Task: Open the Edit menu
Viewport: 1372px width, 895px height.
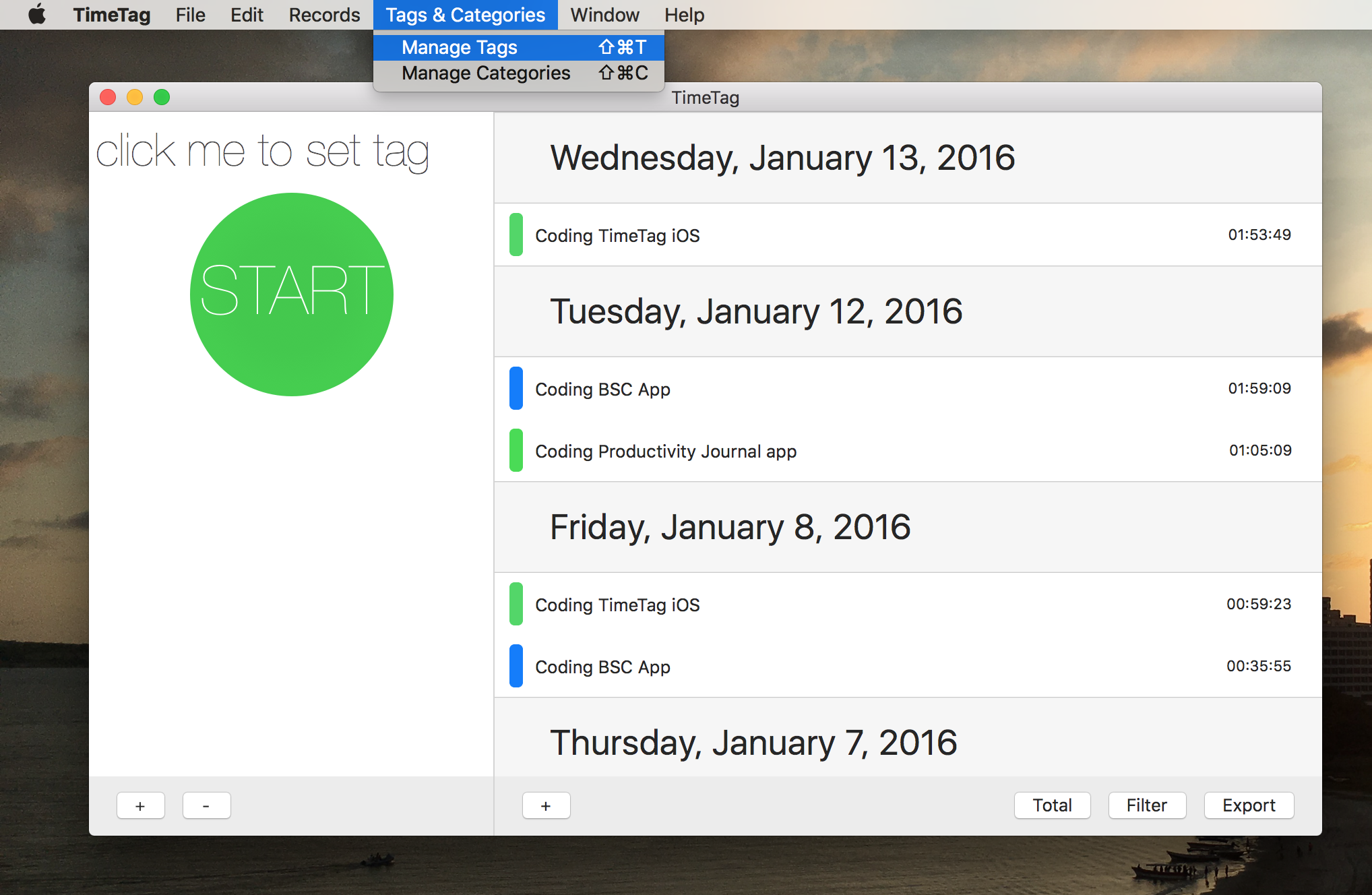Action: coord(247,14)
